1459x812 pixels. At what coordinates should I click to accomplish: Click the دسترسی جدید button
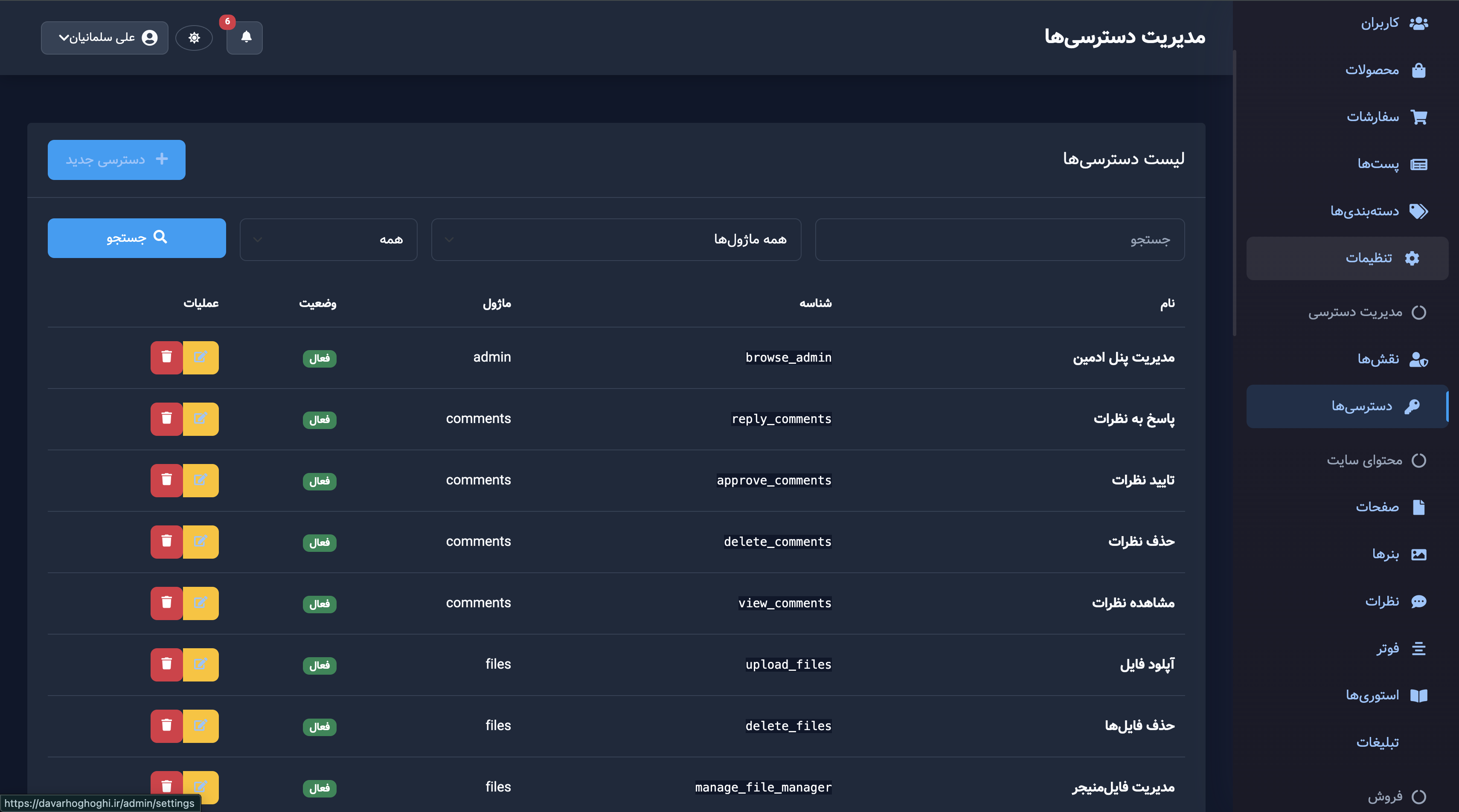click(x=116, y=159)
